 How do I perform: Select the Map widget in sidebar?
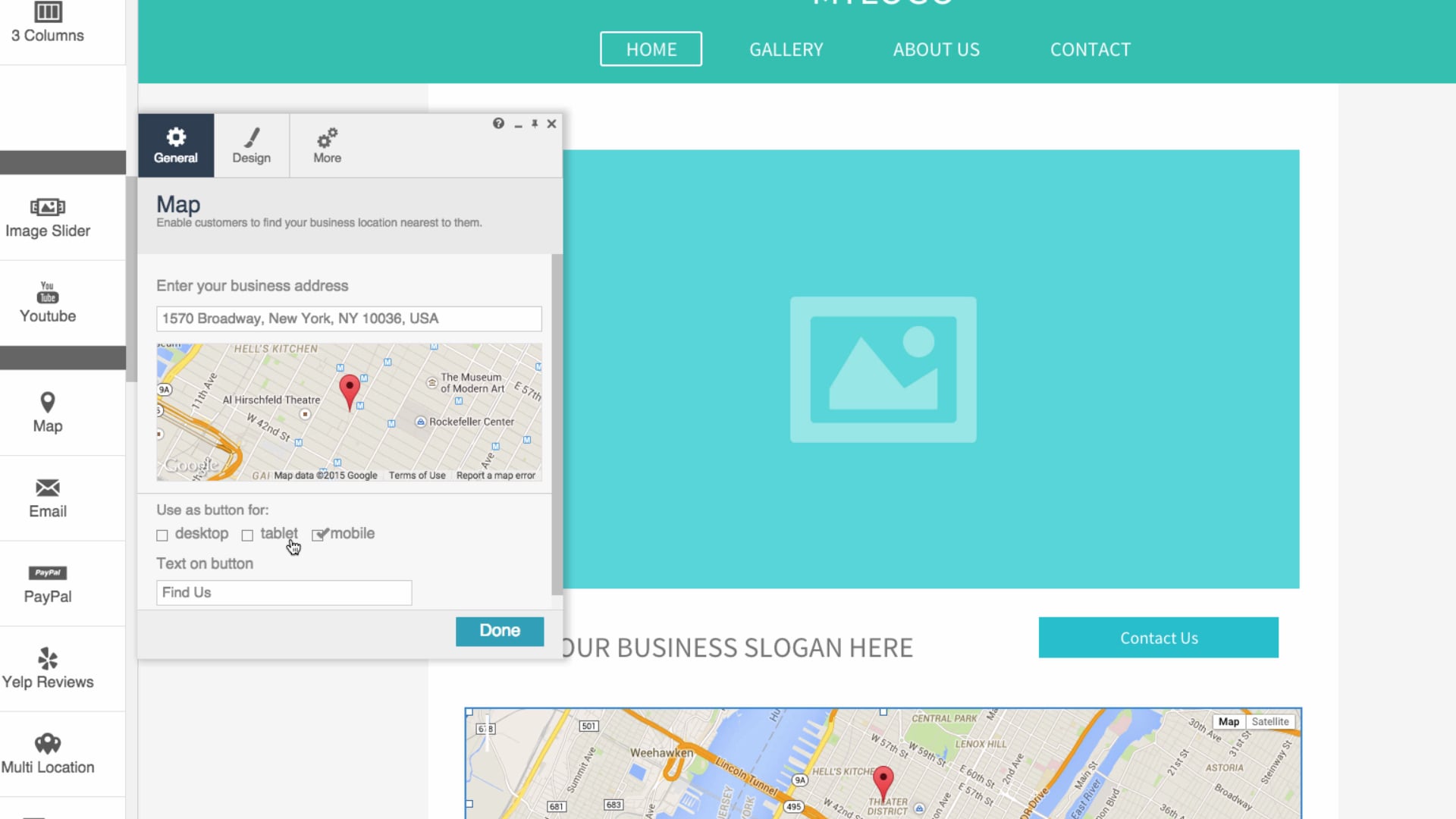click(x=48, y=413)
